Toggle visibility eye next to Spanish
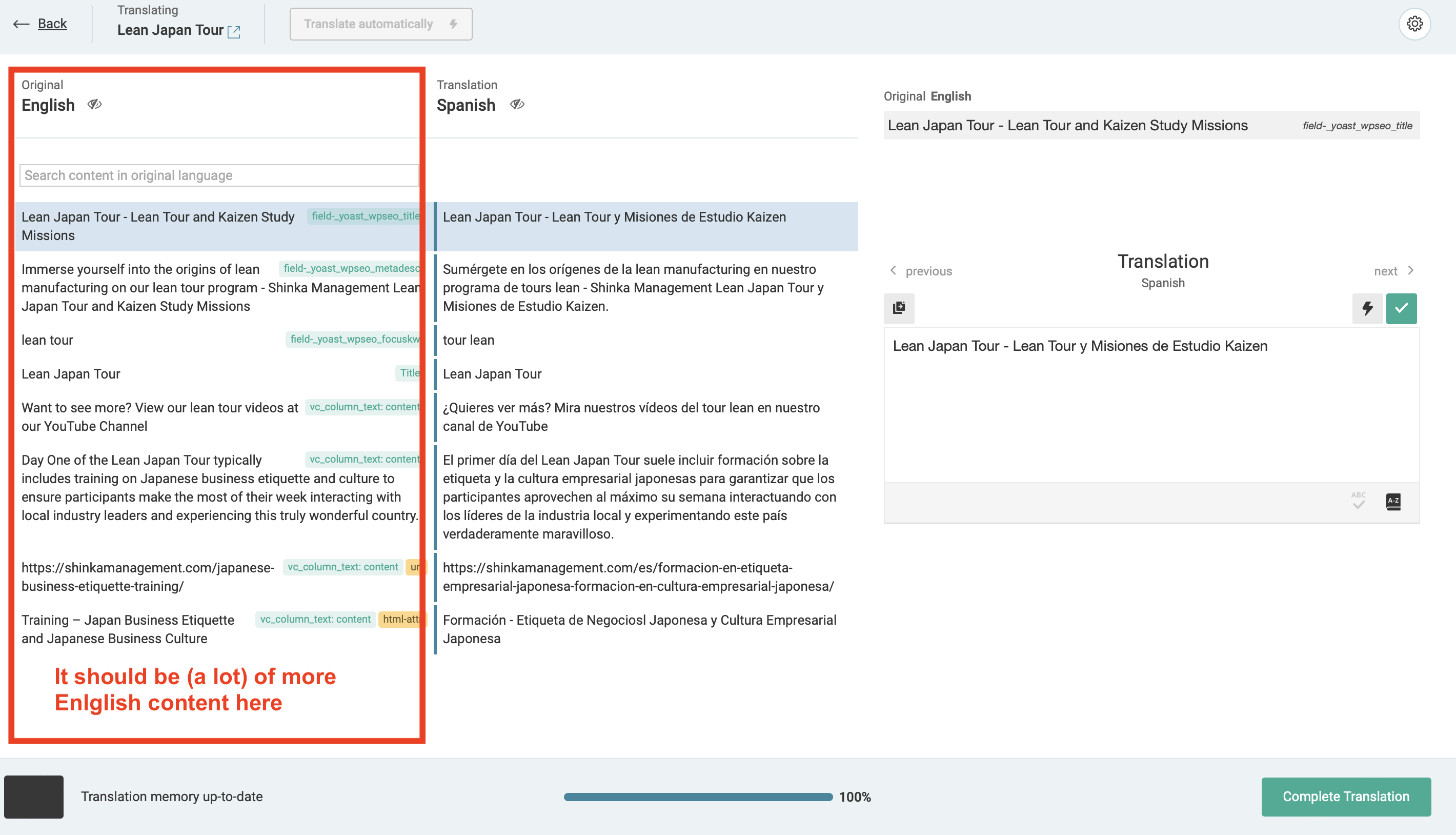The height and width of the screenshot is (835, 1456). pos(517,105)
